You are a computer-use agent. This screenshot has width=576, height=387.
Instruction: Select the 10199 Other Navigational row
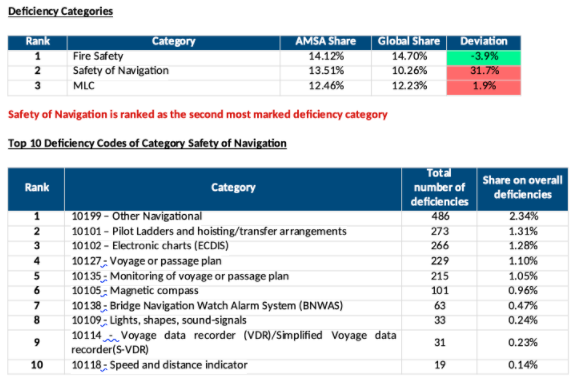point(288,216)
